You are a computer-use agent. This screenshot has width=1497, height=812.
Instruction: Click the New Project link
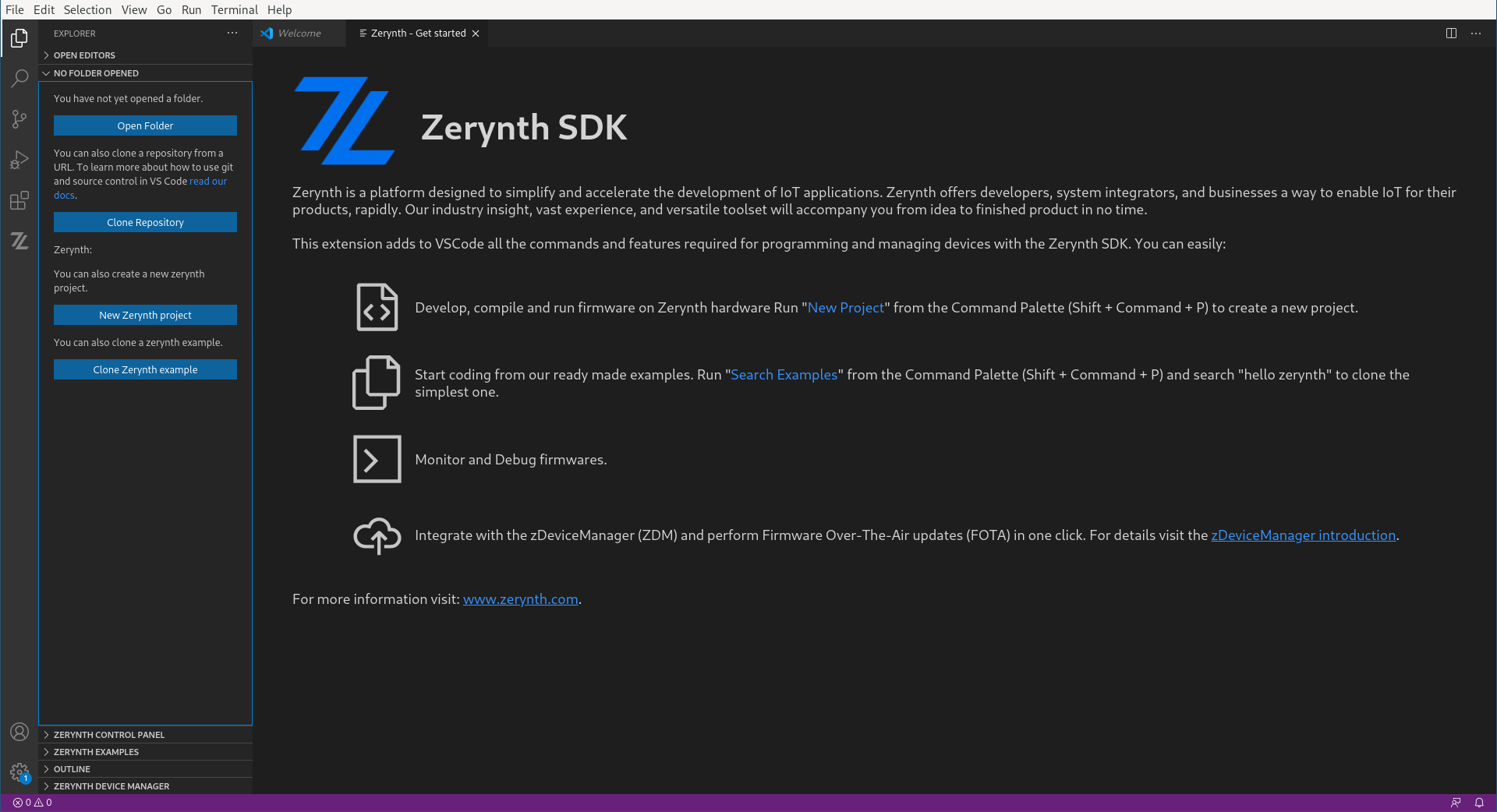click(x=846, y=308)
